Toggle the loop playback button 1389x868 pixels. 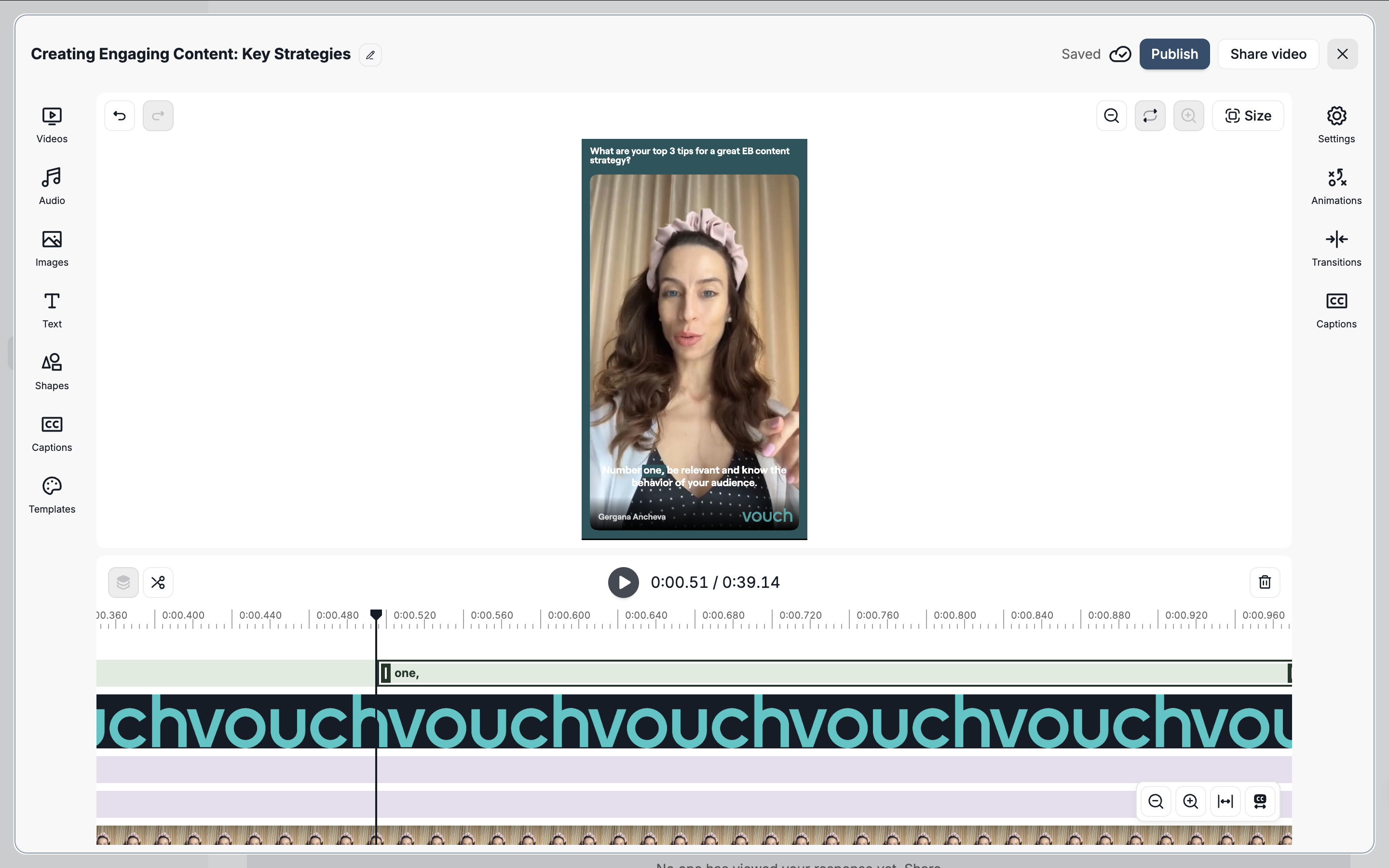tap(1150, 116)
